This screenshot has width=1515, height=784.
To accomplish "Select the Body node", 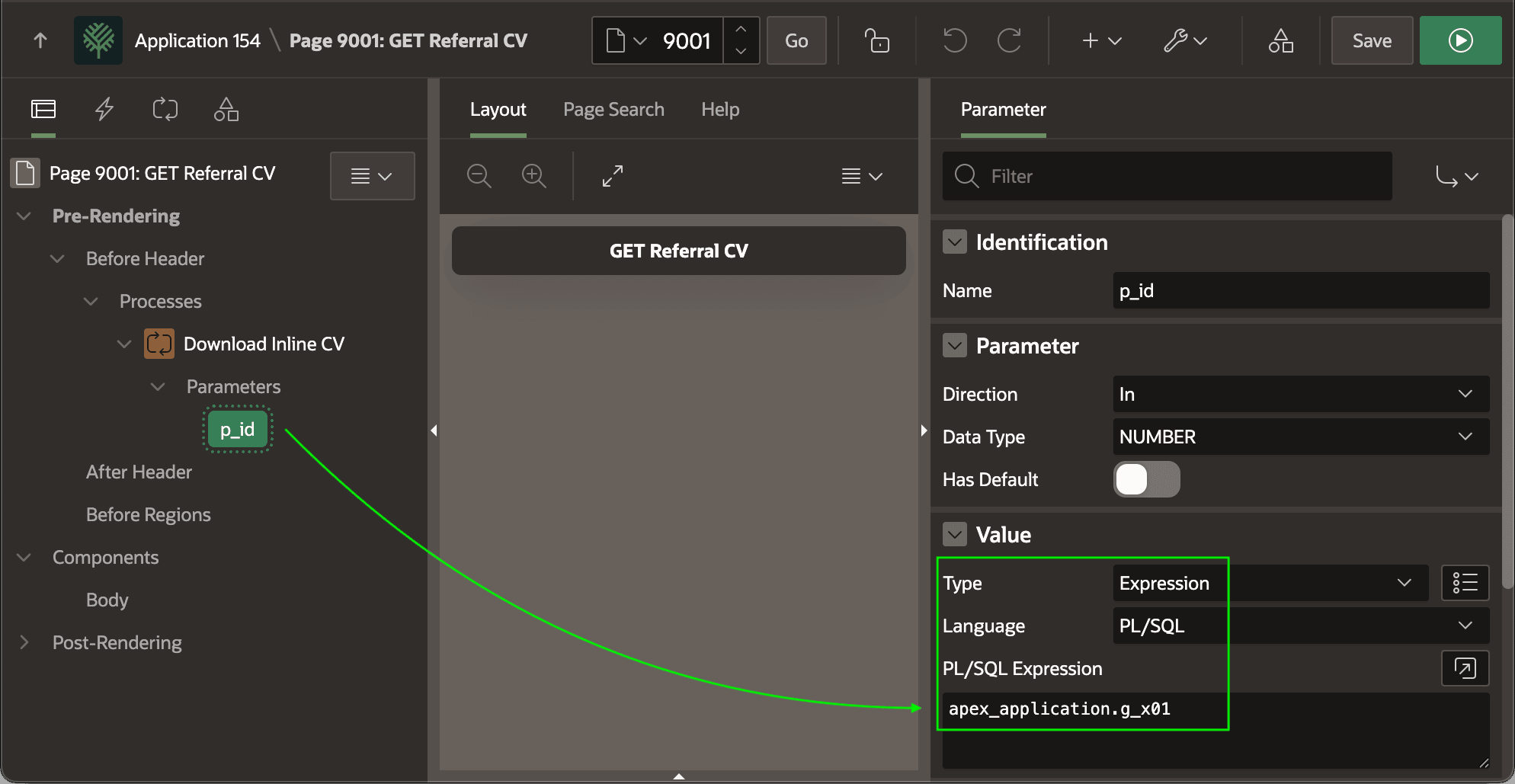I will [107, 600].
